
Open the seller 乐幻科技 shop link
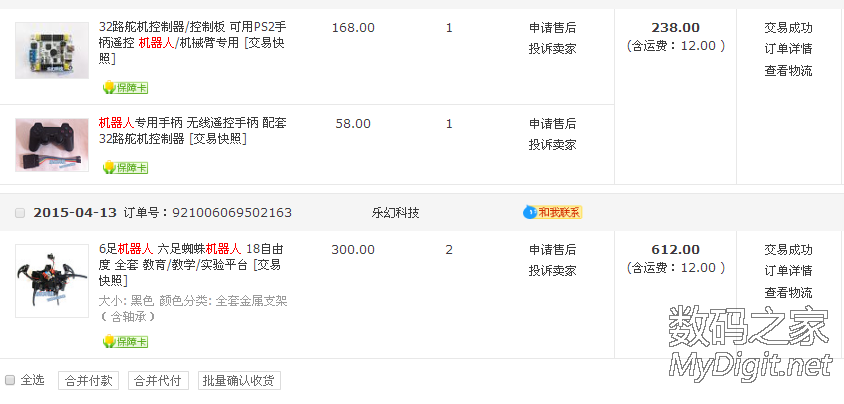coord(395,213)
